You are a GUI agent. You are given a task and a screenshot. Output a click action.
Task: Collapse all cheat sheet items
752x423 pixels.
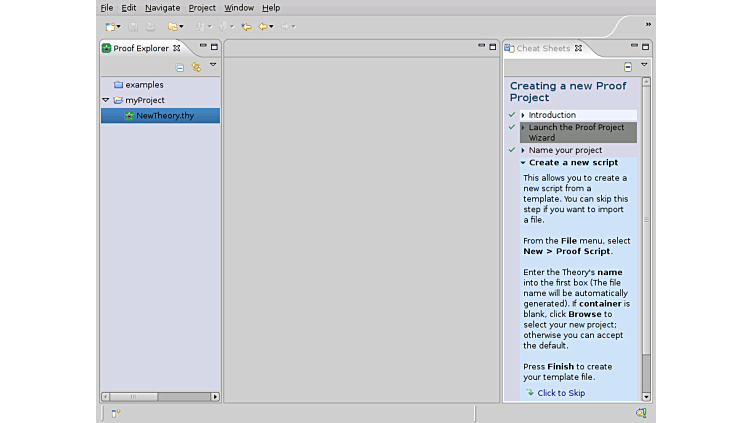[x=627, y=67]
